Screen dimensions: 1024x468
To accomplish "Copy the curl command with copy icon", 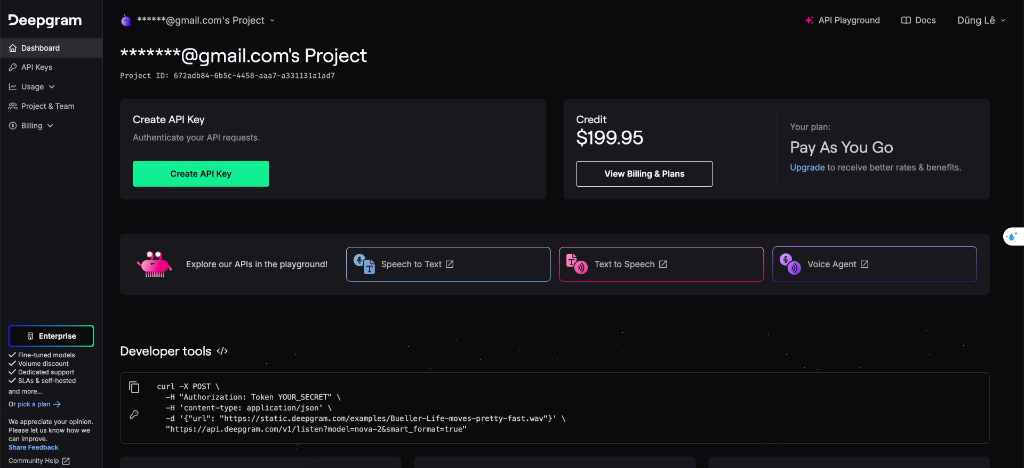I will click(x=134, y=387).
